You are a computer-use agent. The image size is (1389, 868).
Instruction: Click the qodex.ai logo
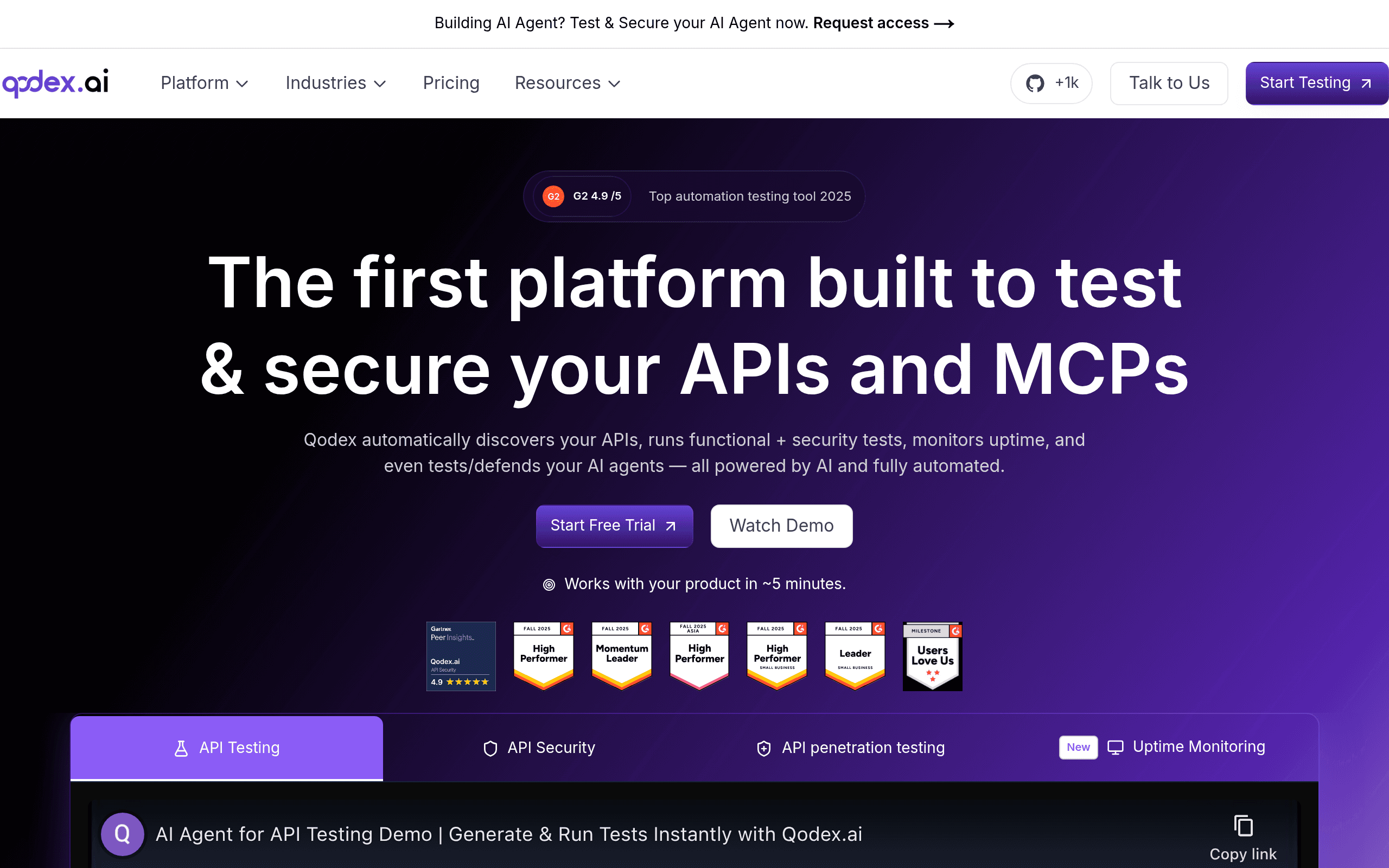pos(55,82)
